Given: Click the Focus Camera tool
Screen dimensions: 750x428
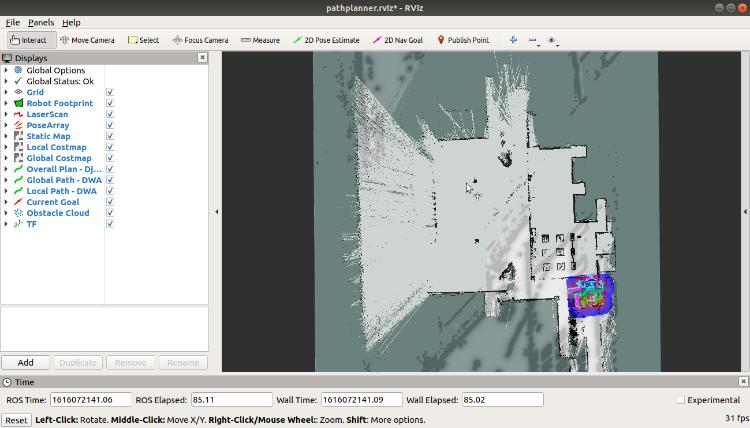Looking at the screenshot, I should pos(200,40).
